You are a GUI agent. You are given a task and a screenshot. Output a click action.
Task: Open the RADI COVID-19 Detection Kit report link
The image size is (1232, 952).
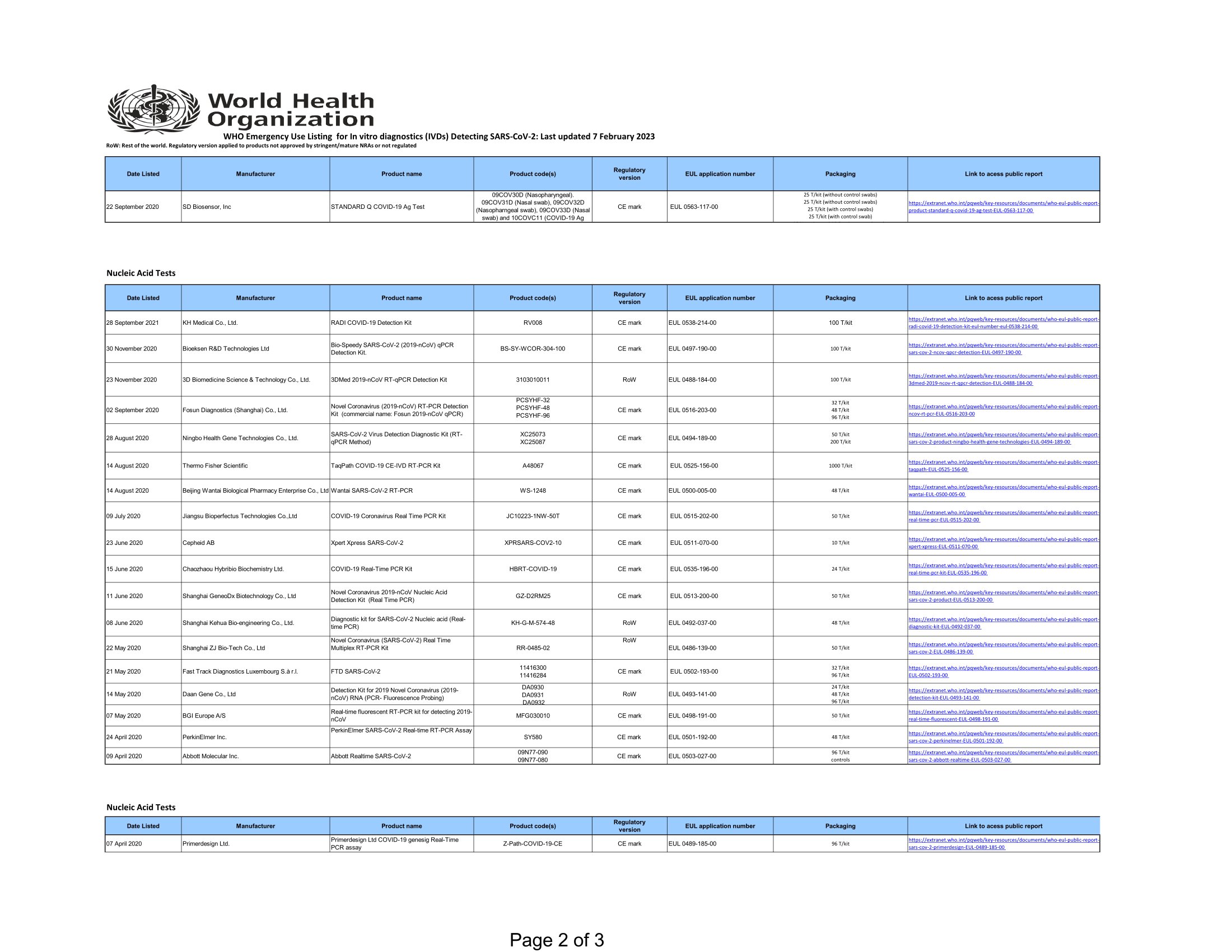[x=1004, y=323]
